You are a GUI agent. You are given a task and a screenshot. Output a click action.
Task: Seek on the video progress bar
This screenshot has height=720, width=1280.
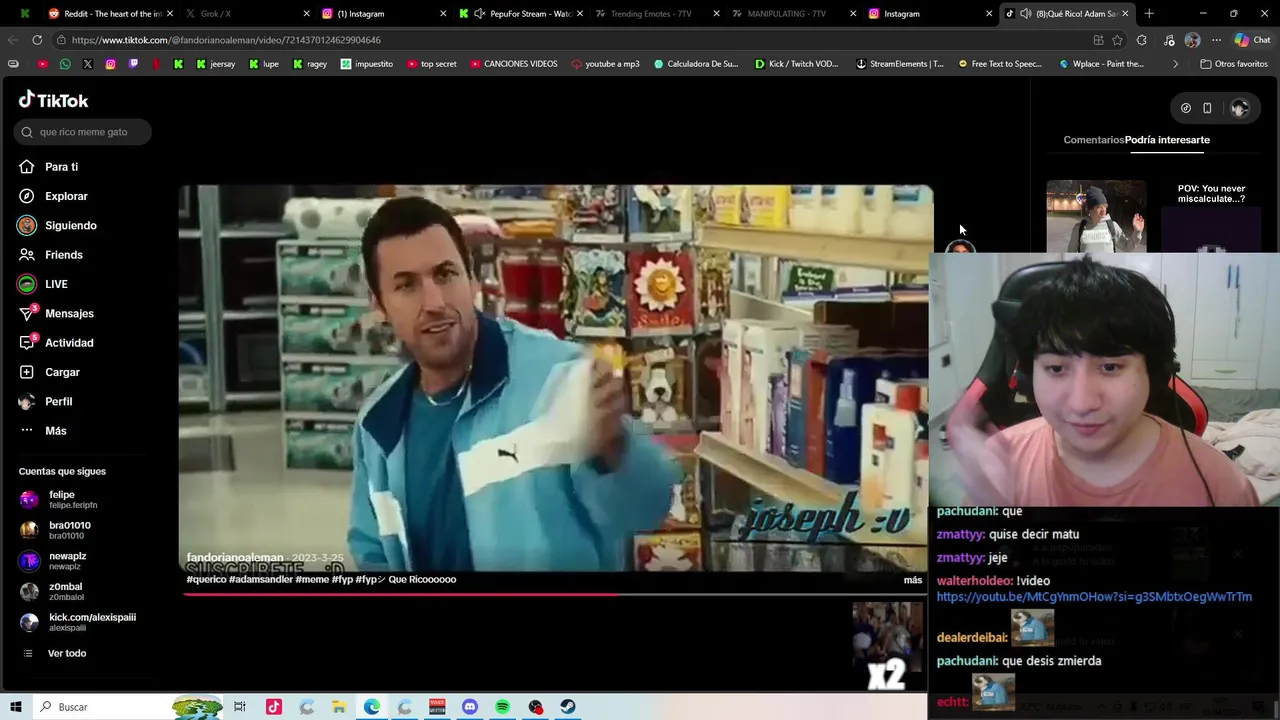pos(555,594)
